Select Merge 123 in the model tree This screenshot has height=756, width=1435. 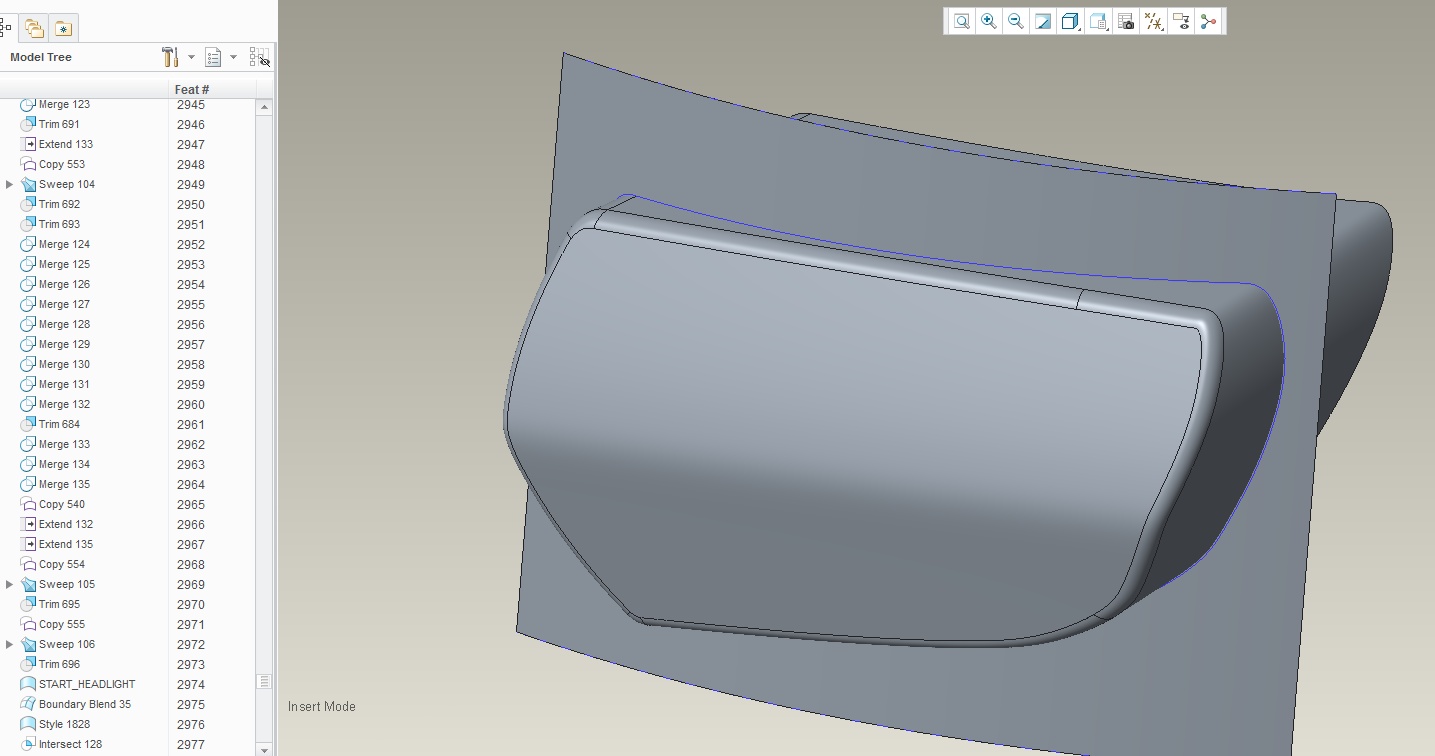coord(64,104)
